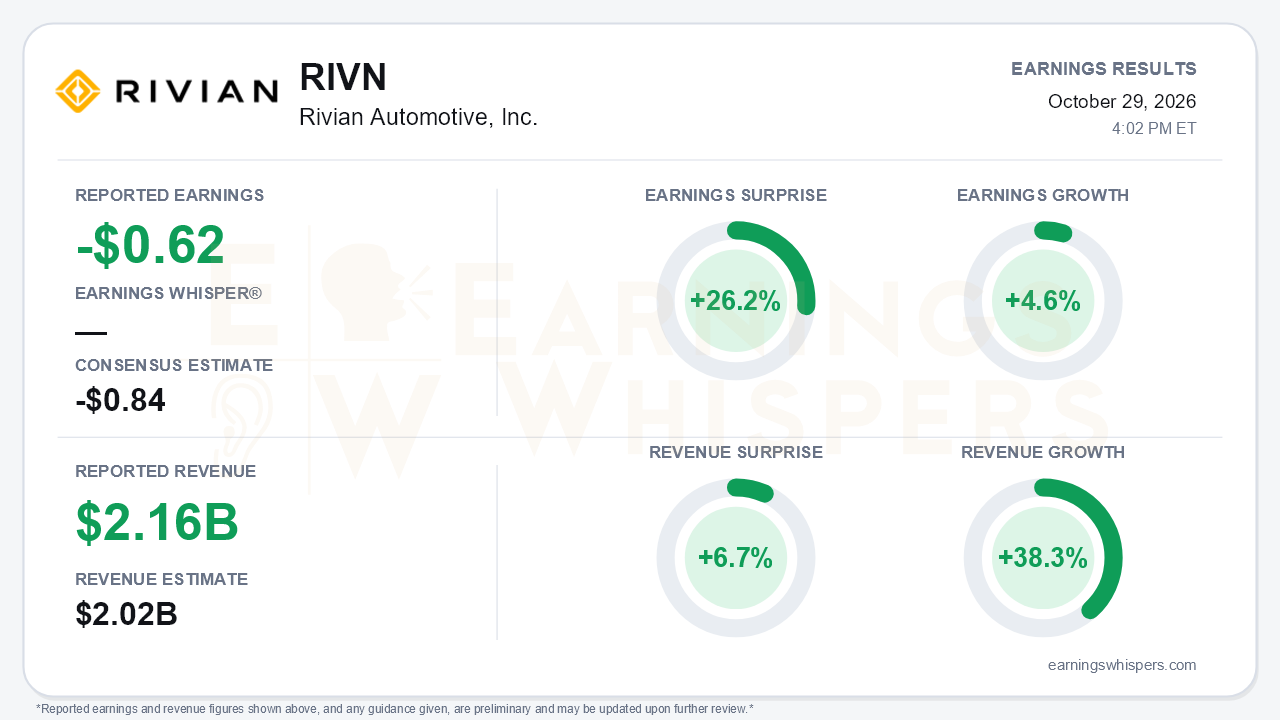This screenshot has height=720, width=1280.
Task: Click the +38.3% revenue growth gauge
Action: point(1043,558)
